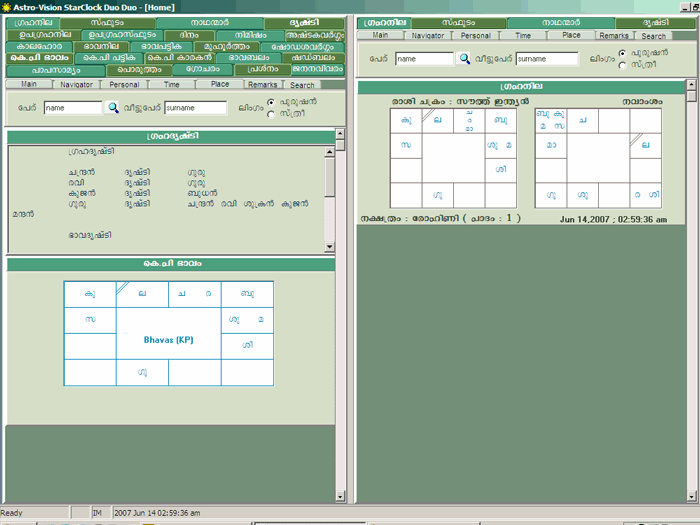This screenshot has height=525, width=700.
Task: Open the Navigator tab in left pane
Action: [x=76, y=84]
